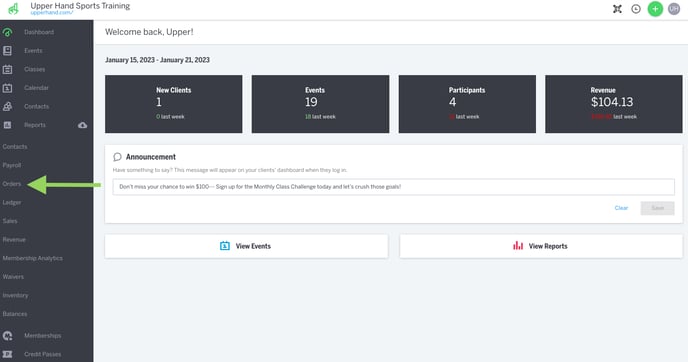Click the View Events button

(x=247, y=246)
